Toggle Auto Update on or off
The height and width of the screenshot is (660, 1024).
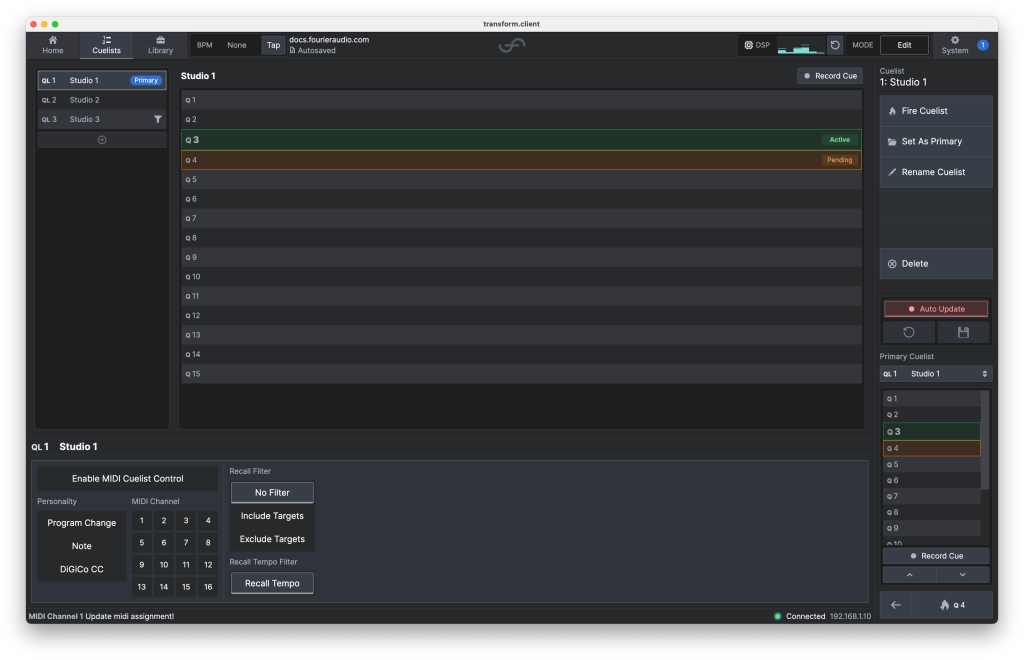tap(936, 309)
